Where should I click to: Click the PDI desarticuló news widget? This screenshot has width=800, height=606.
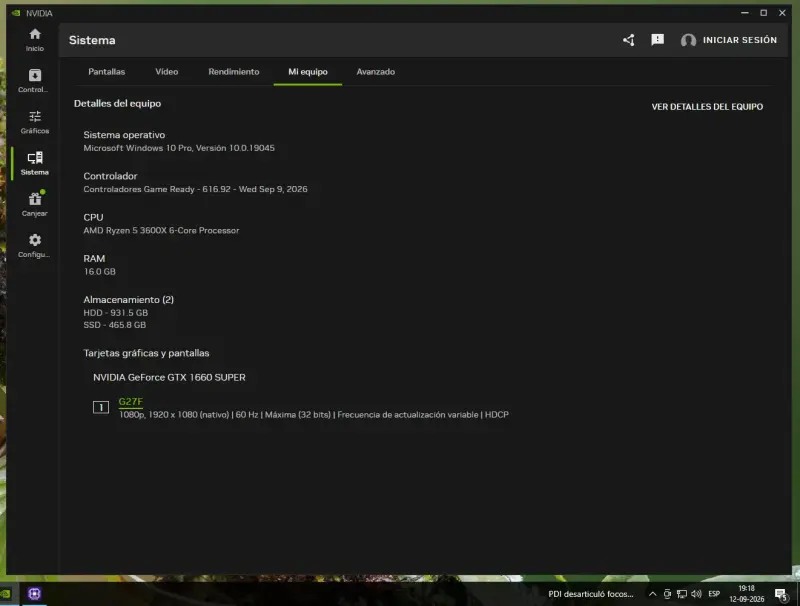click(591, 594)
